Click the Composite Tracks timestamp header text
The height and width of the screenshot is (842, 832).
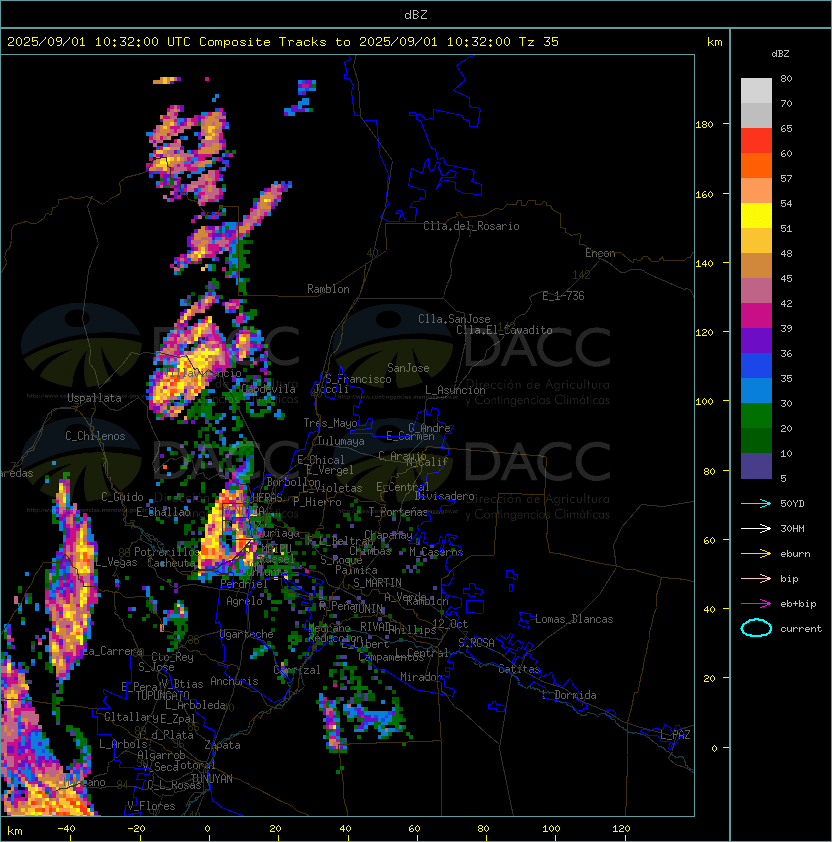(283, 42)
